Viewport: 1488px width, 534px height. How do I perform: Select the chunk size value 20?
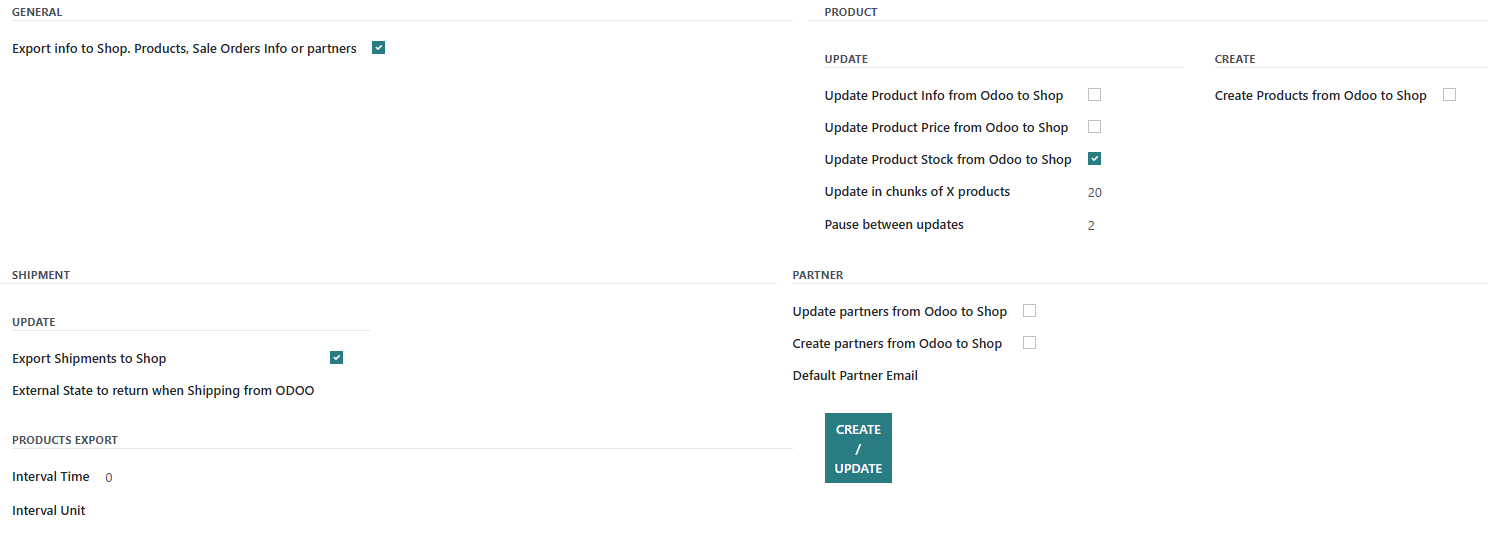tap(1095, 192)
